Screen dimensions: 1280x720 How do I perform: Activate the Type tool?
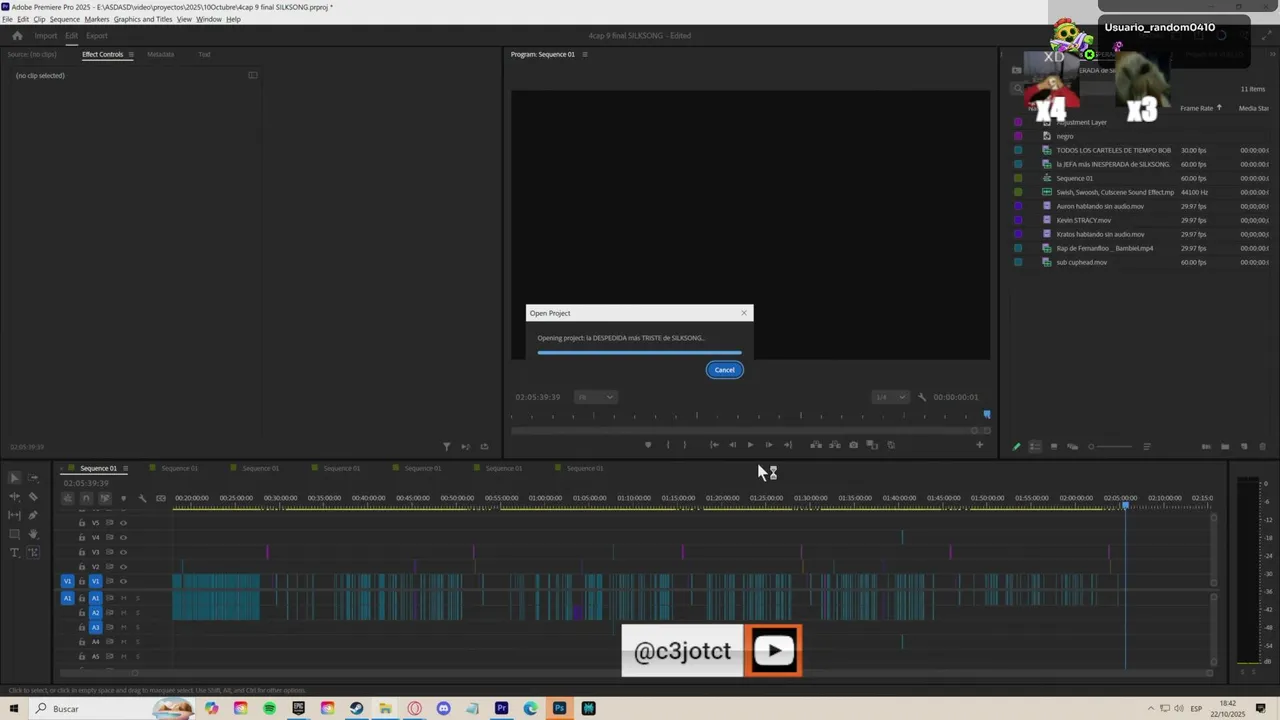14,552
